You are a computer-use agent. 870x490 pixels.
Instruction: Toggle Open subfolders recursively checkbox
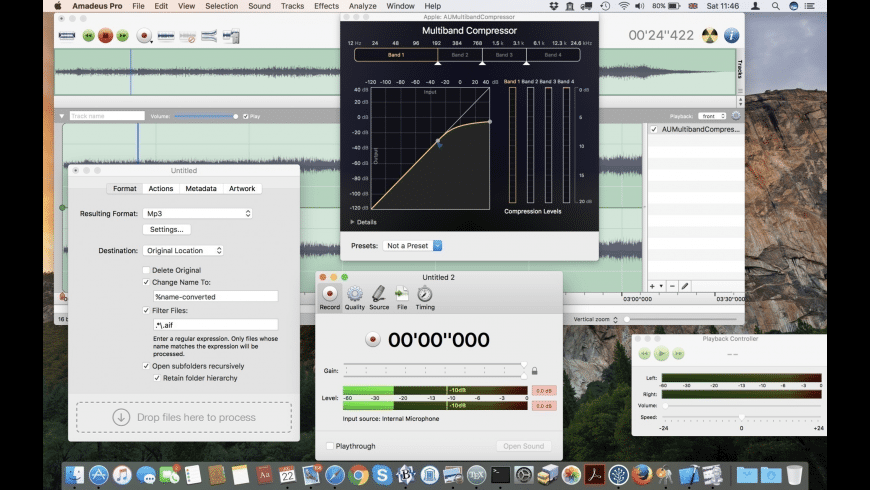[x=146, y=366]
